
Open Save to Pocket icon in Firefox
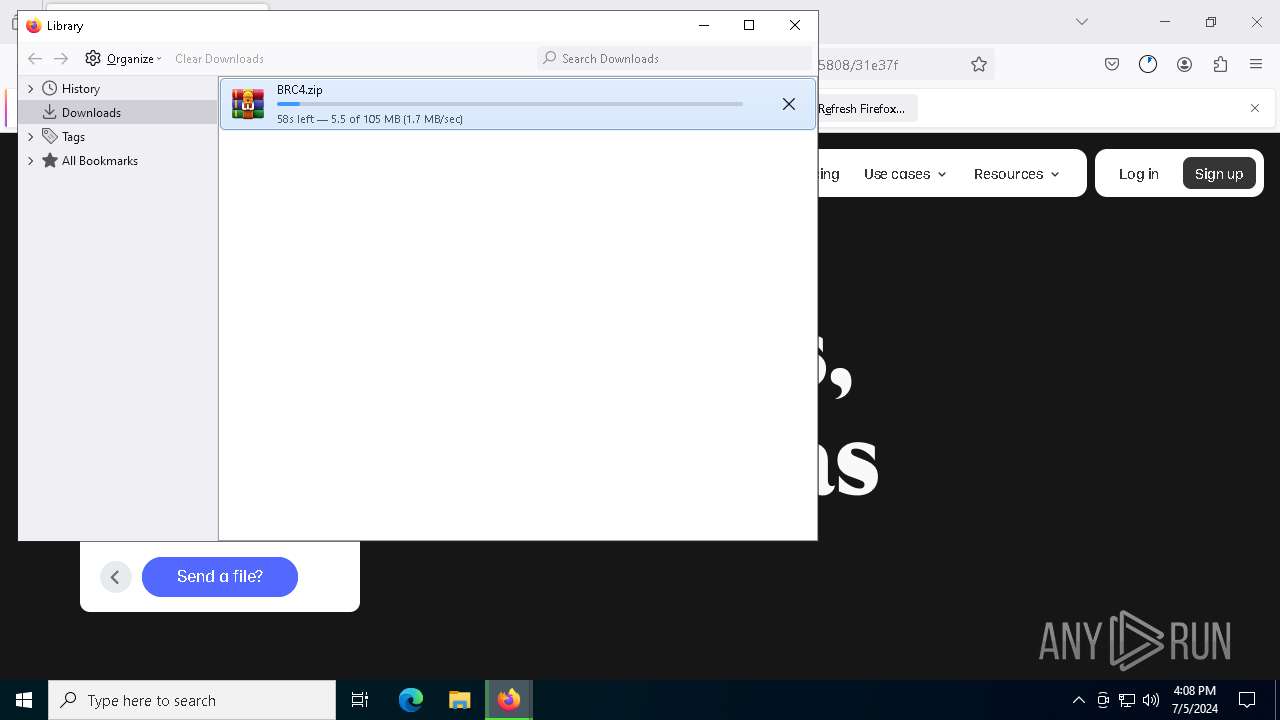1112,64
